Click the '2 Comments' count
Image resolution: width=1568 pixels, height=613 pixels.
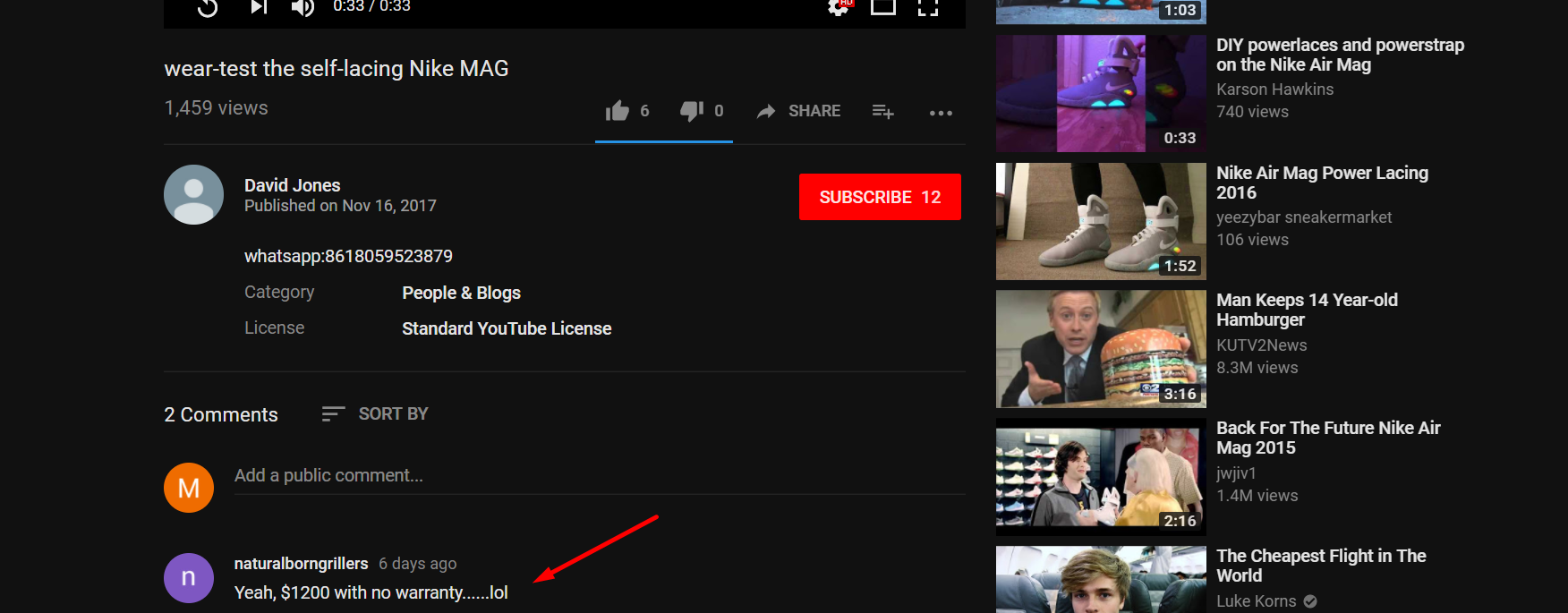pyautogui.click(x=221, y=414)
